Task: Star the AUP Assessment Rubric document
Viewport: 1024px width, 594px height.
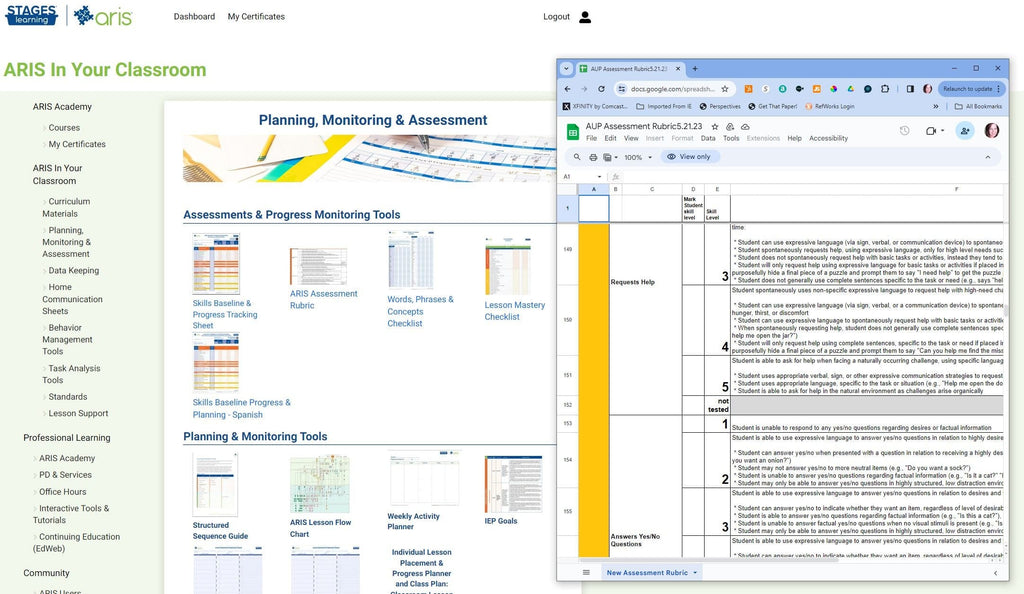Action: pos(717,127)
